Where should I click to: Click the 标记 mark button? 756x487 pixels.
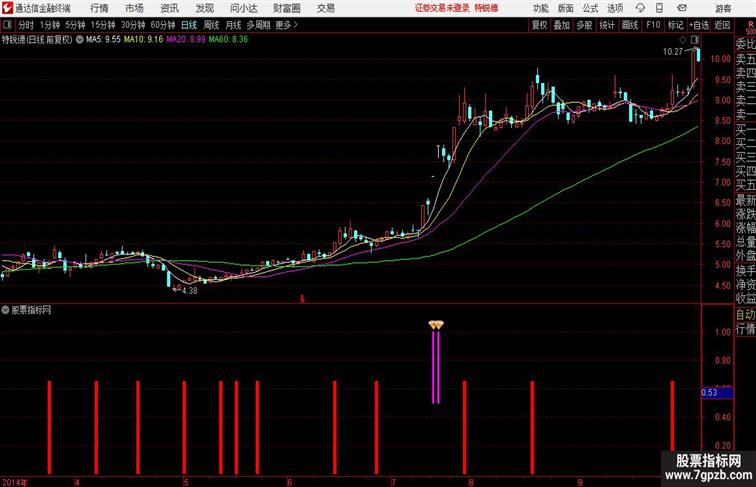tap(675, 25)
